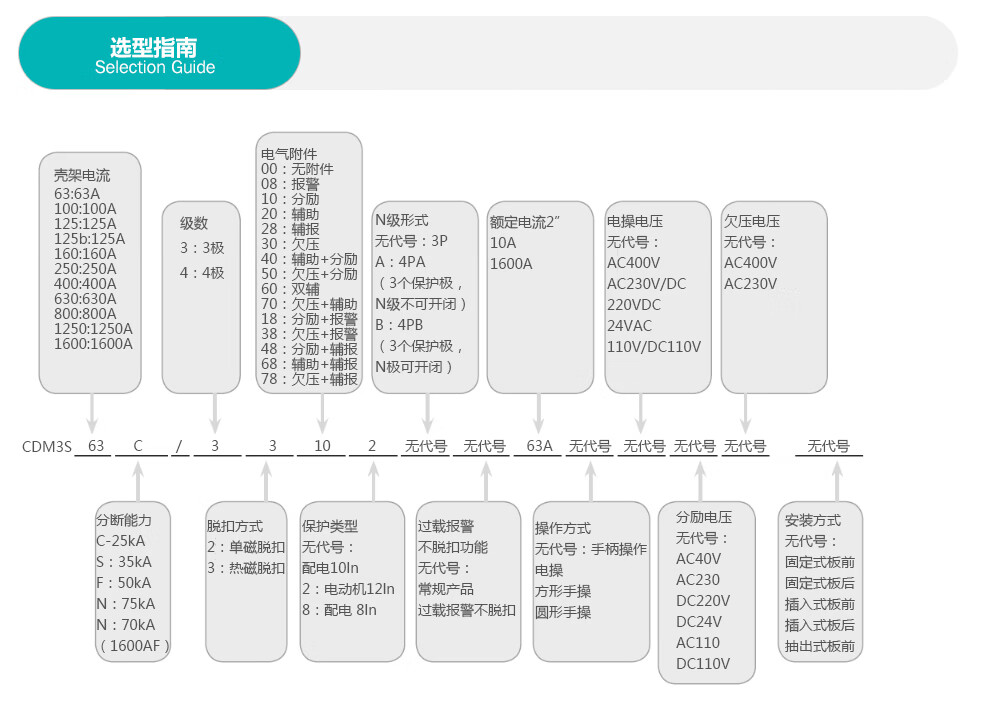Click the CDM3S model prefix text
This screenshot has height=717, width=990.
click(x=47, y=447)
